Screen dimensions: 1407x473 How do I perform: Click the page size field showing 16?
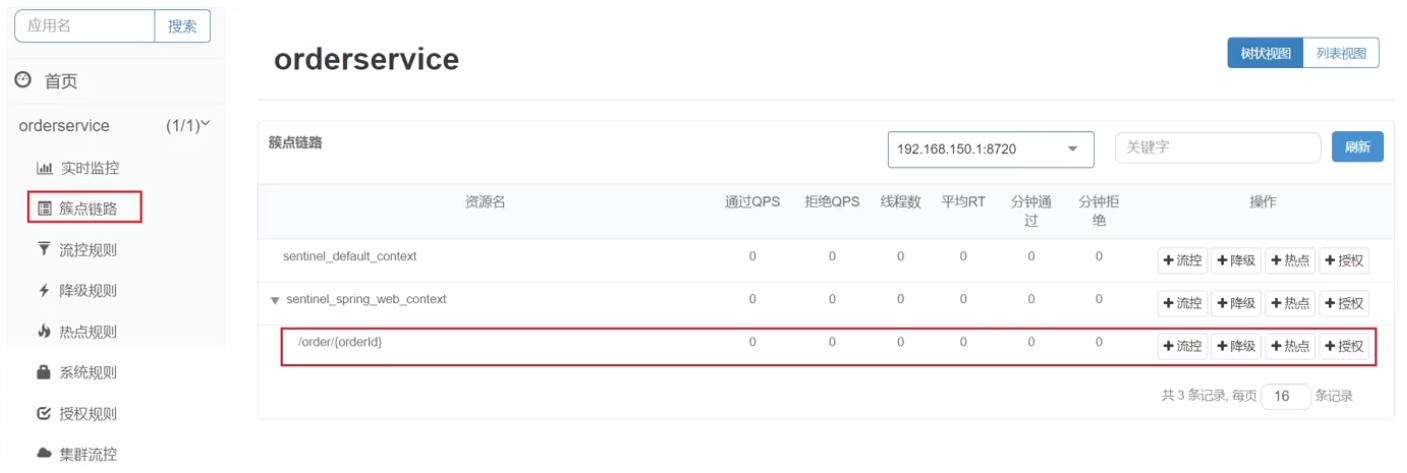pyautogui.click(x=1285, y=396)
